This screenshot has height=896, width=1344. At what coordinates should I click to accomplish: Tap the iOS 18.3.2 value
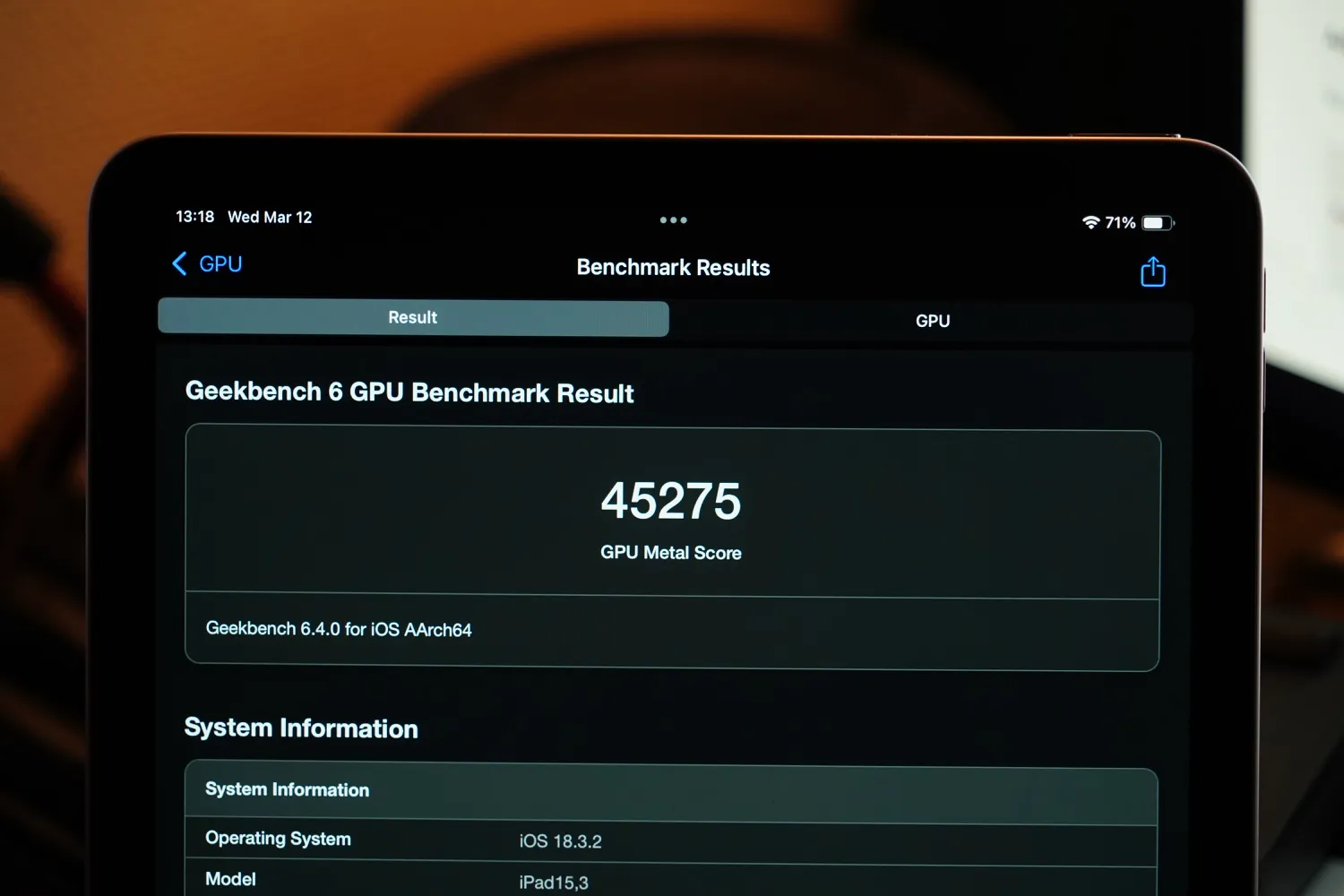561,841
